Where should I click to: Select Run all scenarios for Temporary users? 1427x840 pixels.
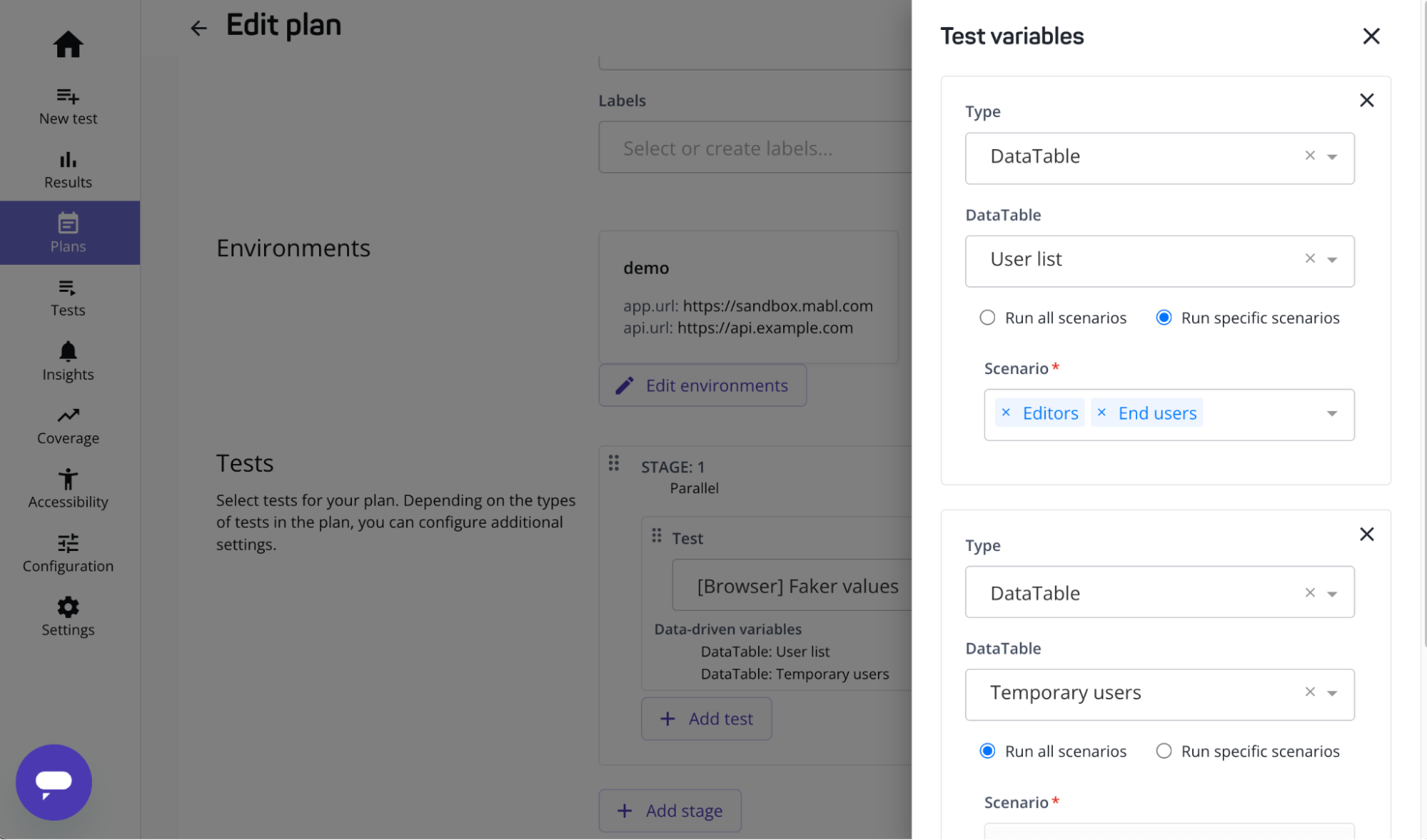pos(987,751)
